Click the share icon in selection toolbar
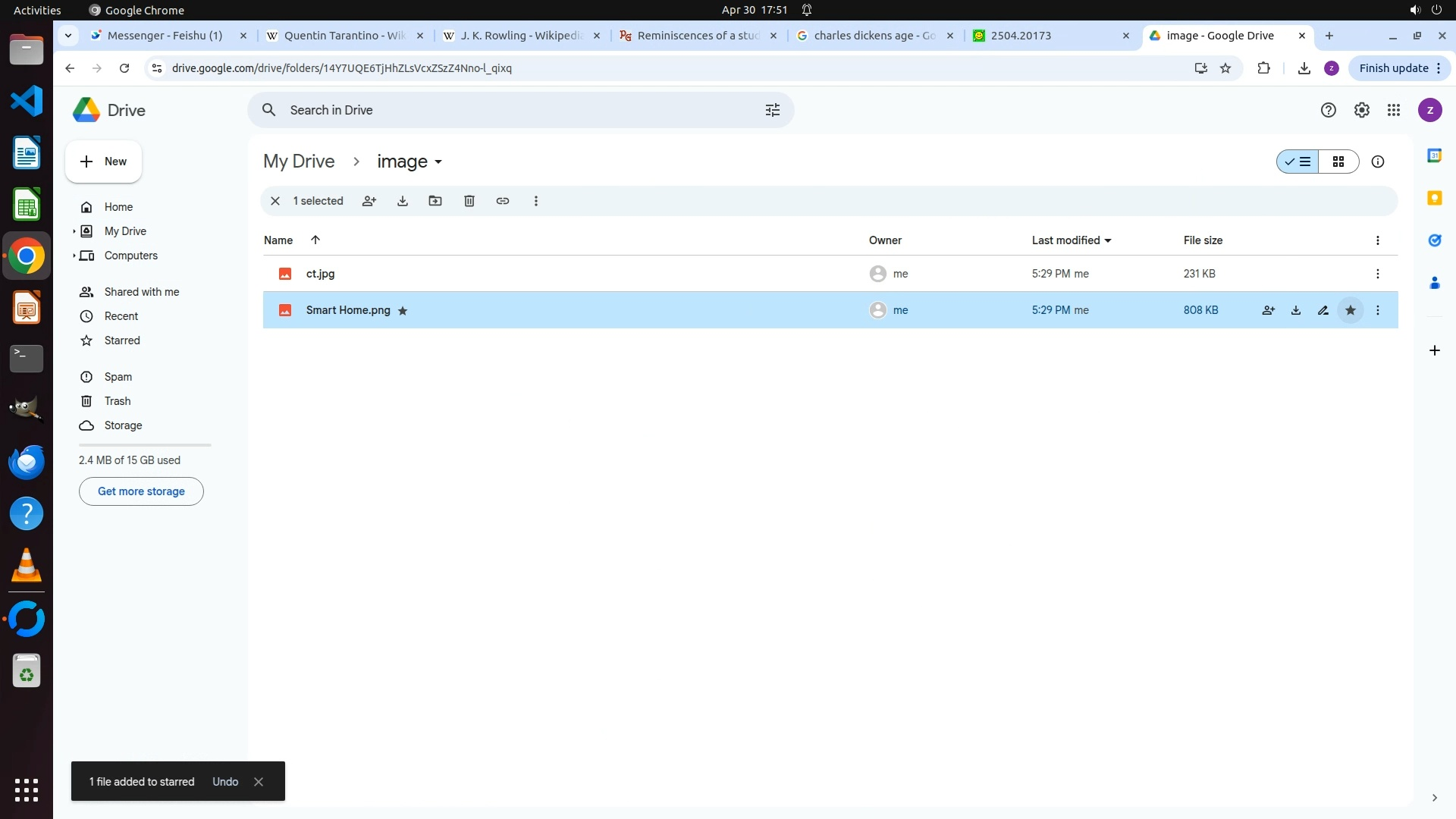 pyautogui.click(x=369, y=201)
